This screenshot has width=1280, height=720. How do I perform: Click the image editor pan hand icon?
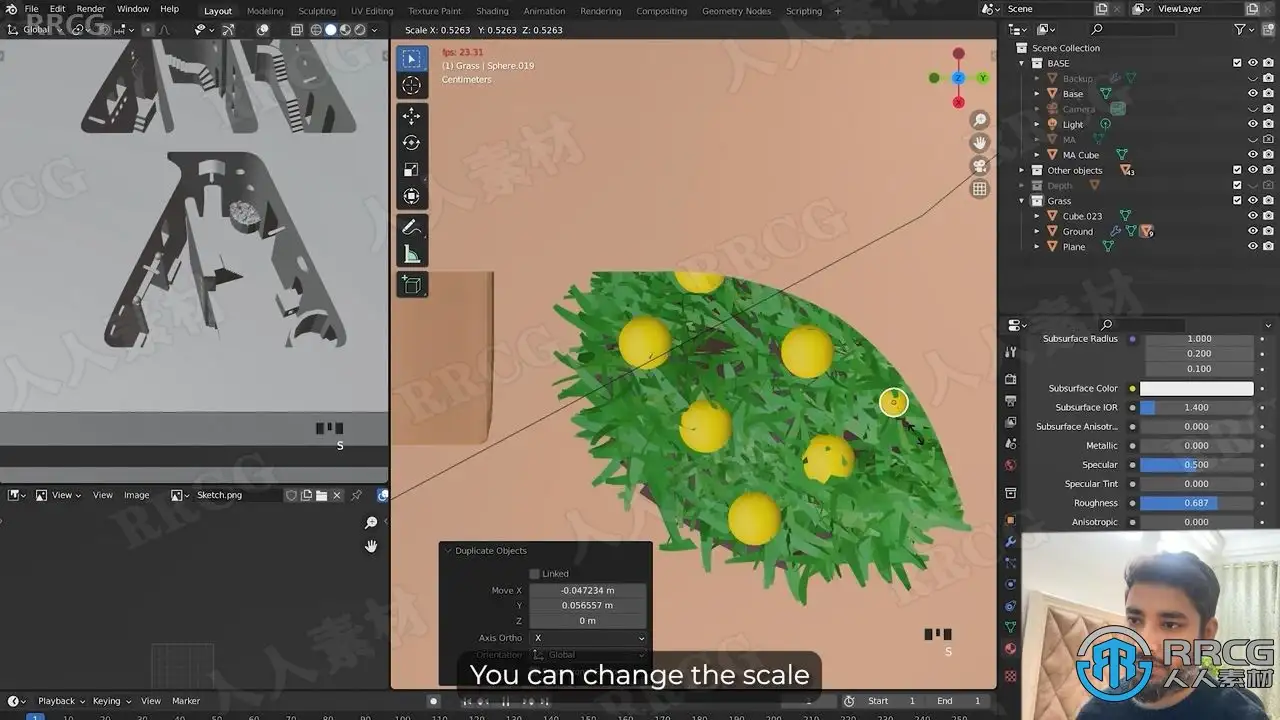(x=371, y=546)
